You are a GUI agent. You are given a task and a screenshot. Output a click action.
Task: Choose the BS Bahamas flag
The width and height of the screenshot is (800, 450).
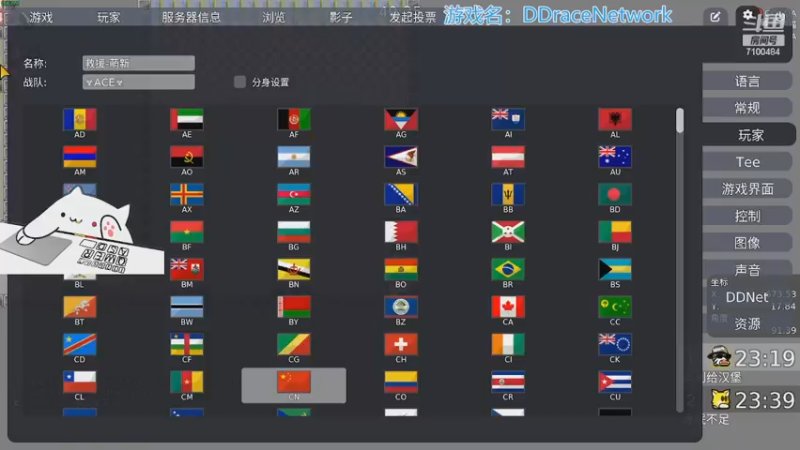click(x=615, y=270)
